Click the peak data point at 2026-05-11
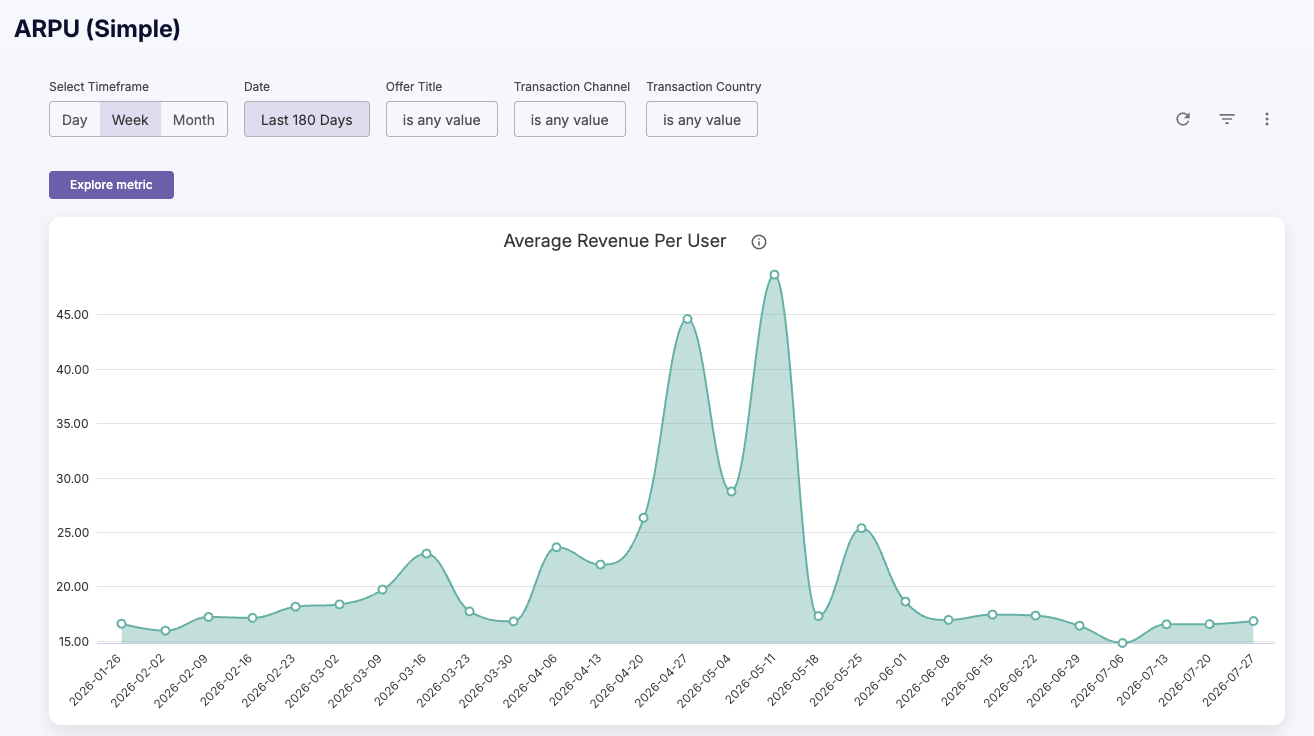The width and height of the screenshot is (1314, 736). tap(774, 275)
